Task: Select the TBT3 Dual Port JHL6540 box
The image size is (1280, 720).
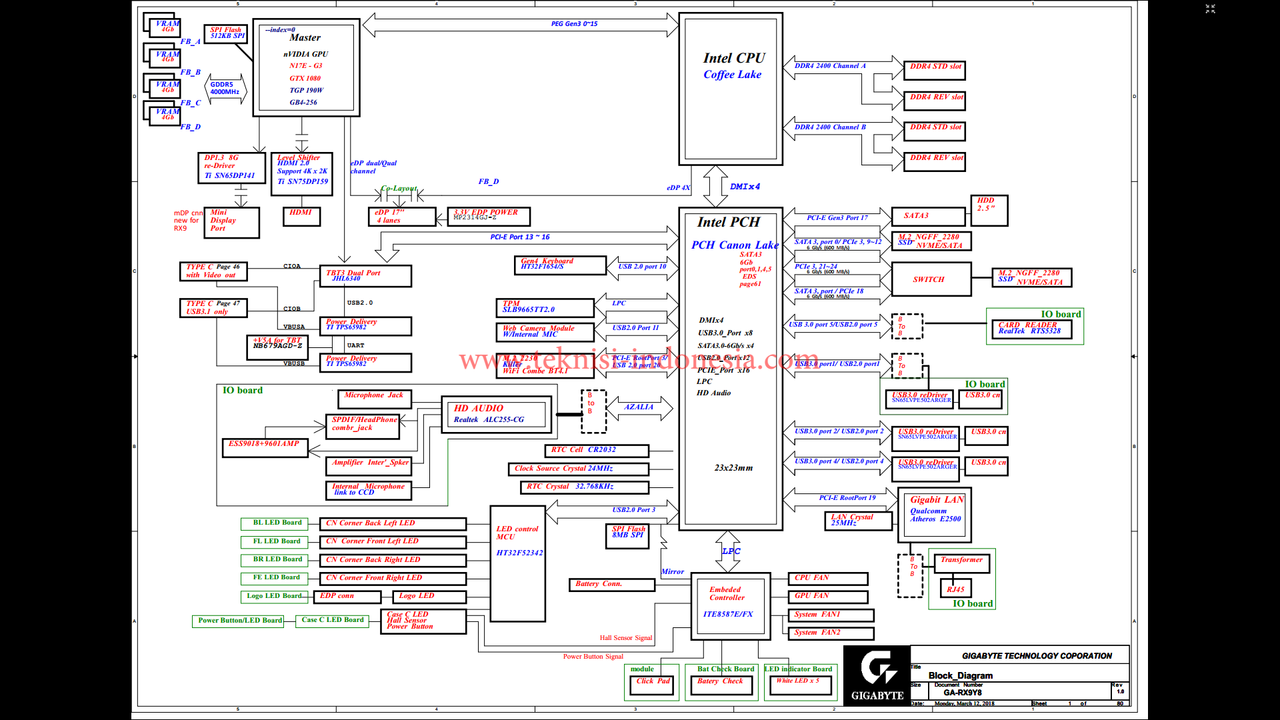Action: point(365,275)
